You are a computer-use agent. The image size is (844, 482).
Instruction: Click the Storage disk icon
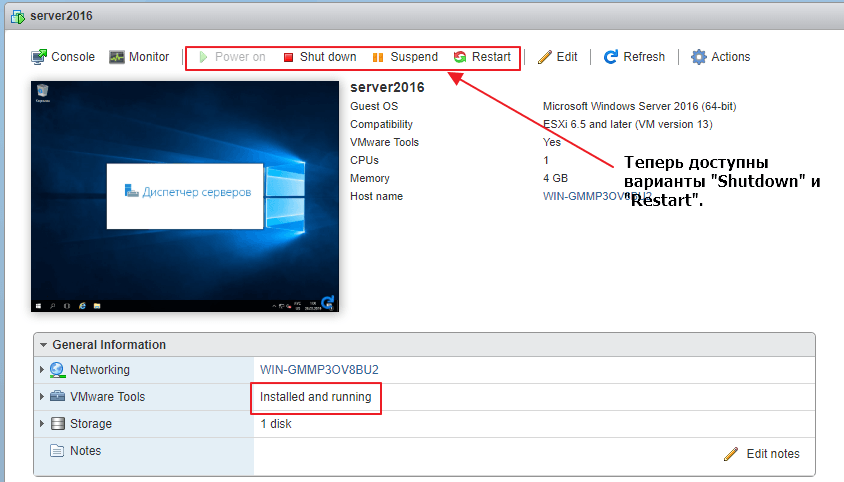[57, 424]
